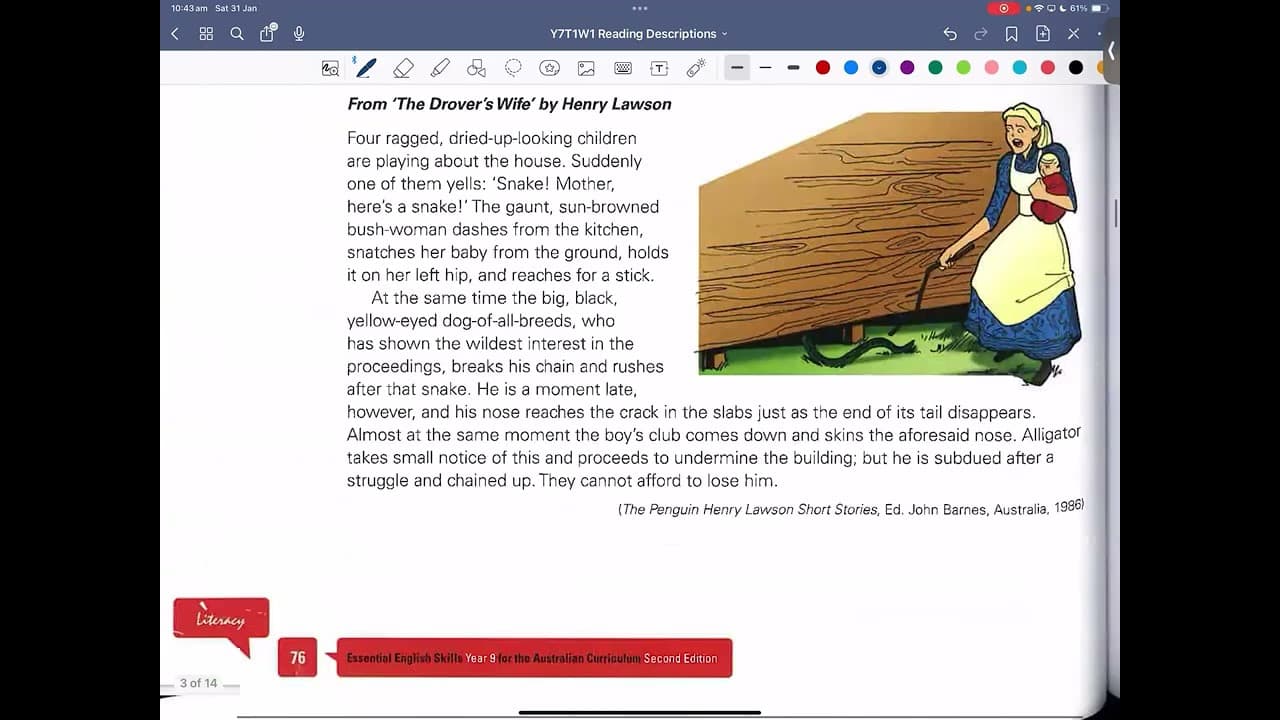Tap the share/export icon
Viewport: 1280px width, 720px height.
pyautogui.click(x=267, y=33)
